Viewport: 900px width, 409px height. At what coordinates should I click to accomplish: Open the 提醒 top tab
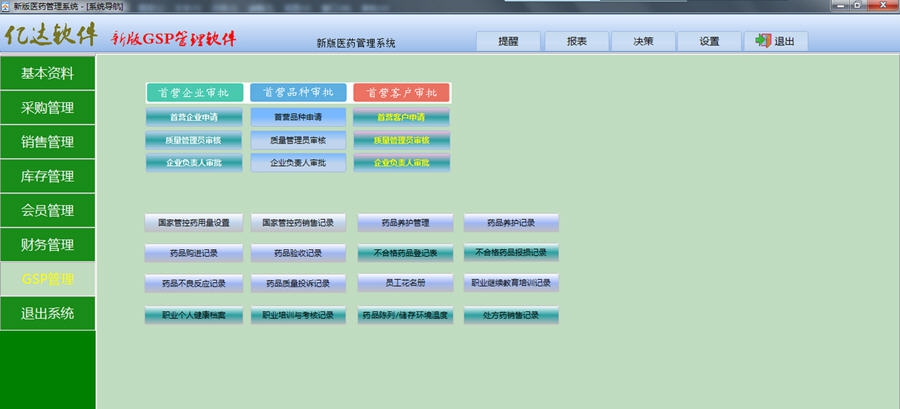[509, 41]
